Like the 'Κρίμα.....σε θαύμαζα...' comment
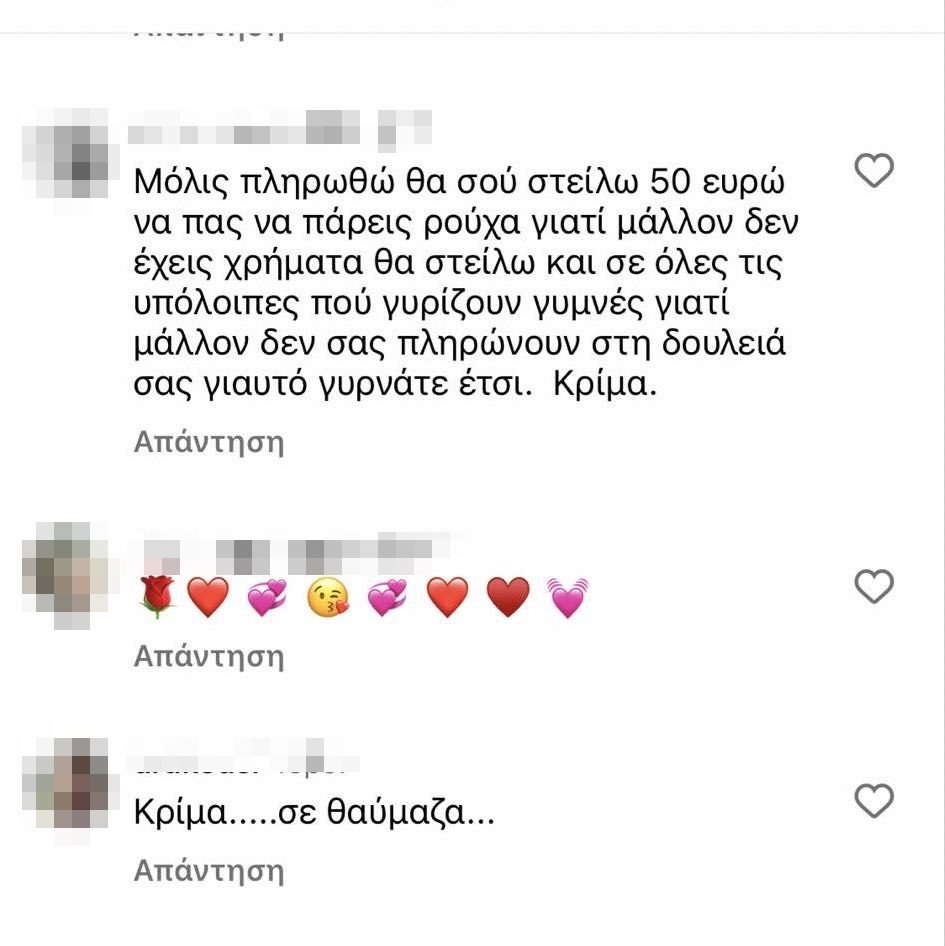Screen dimensions: 945x946 click(874, 801)
